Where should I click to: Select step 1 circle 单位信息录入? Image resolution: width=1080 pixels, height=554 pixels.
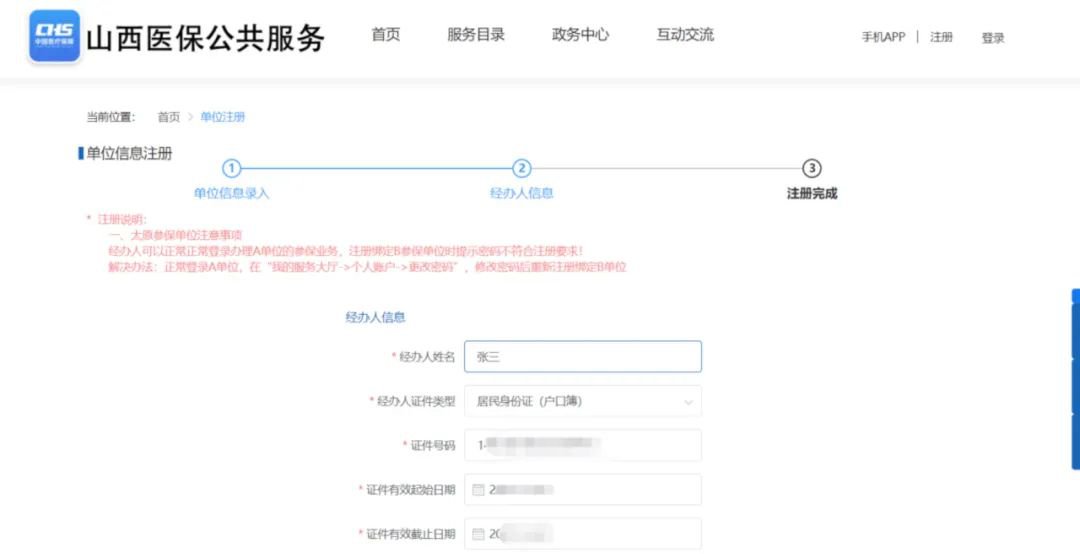231,169
